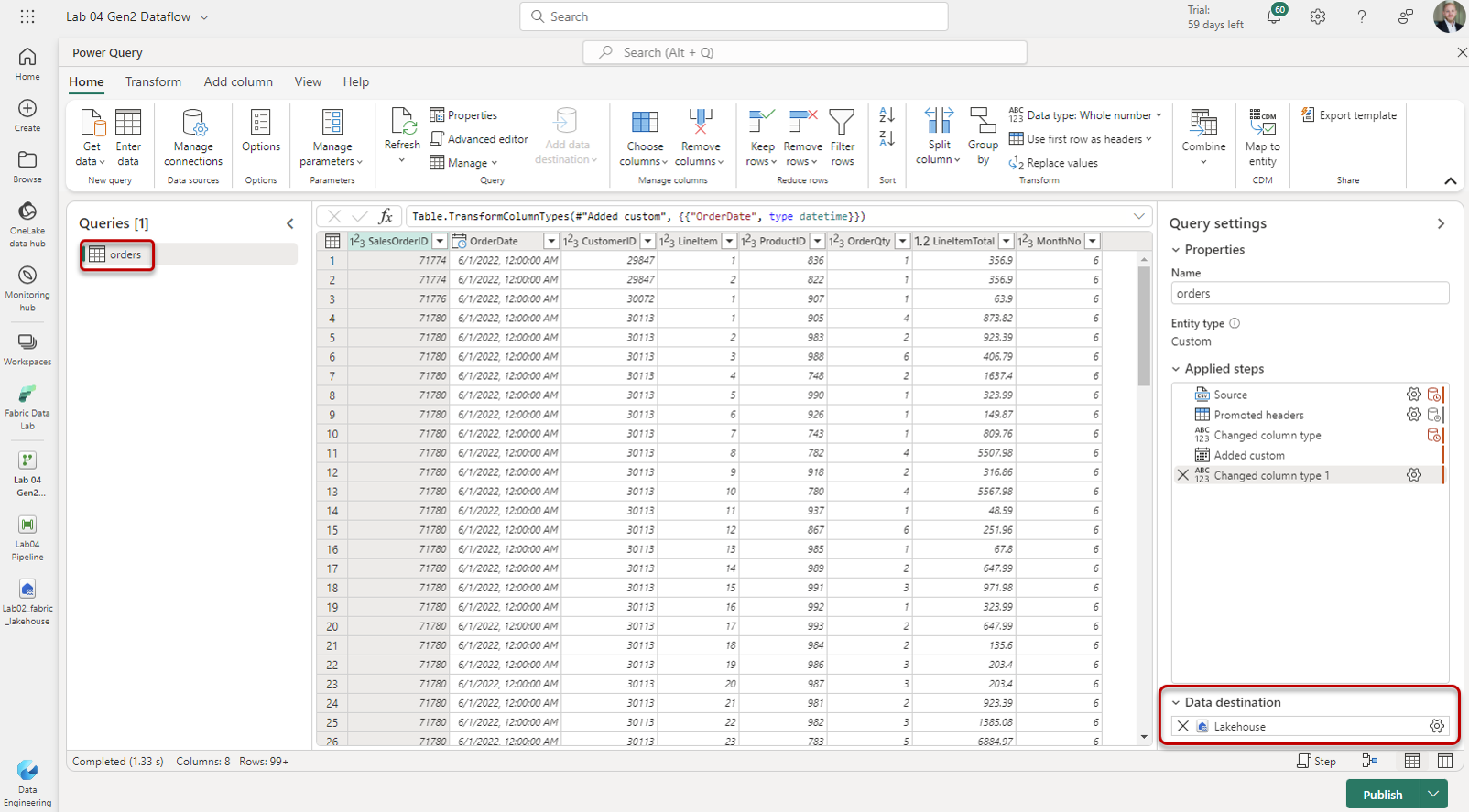
Task: Delete the Changed column type 1 step
Action: [x=1183, y=475]
